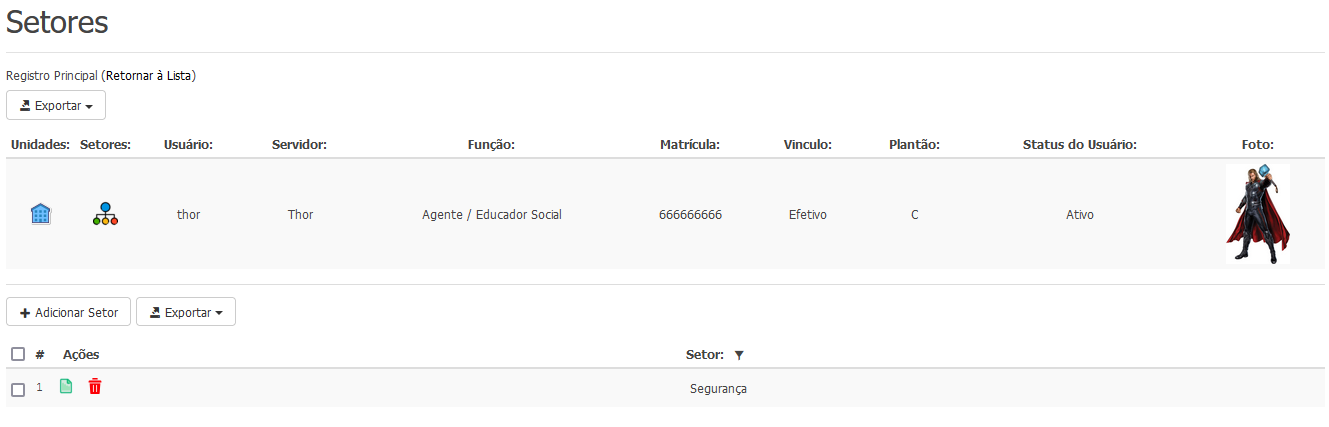Click the Ações column header
1329x427 pixels.
point(81,354)
